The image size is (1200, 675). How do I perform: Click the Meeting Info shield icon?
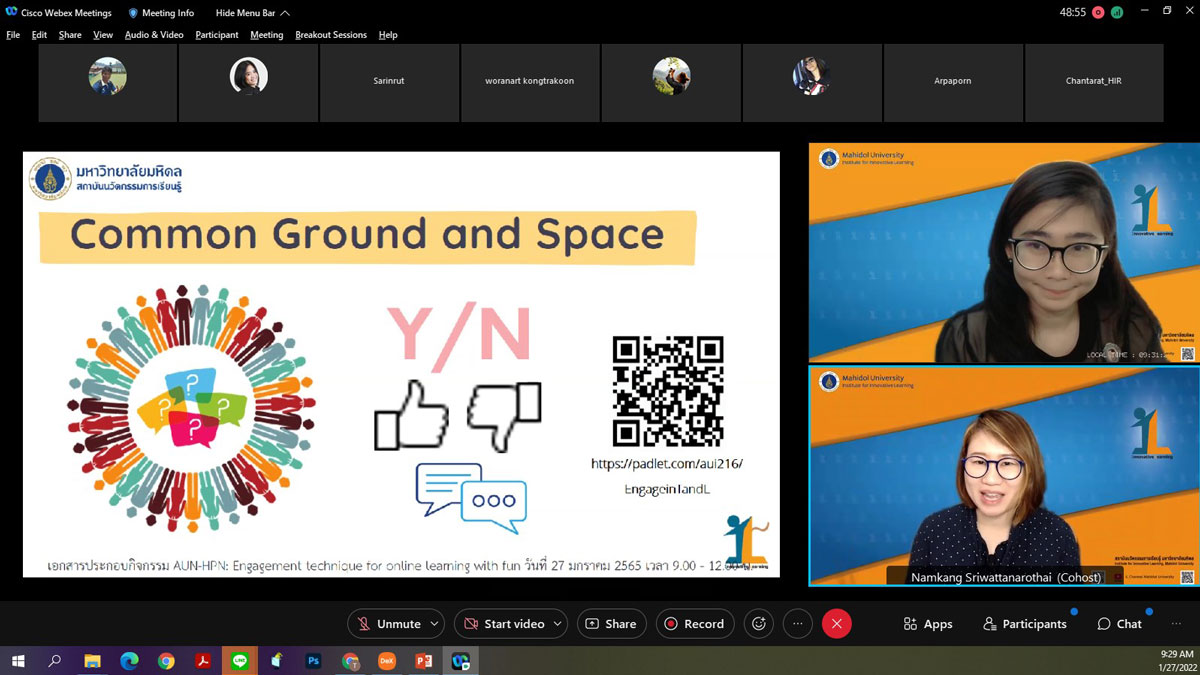click(x=134, y=13)
